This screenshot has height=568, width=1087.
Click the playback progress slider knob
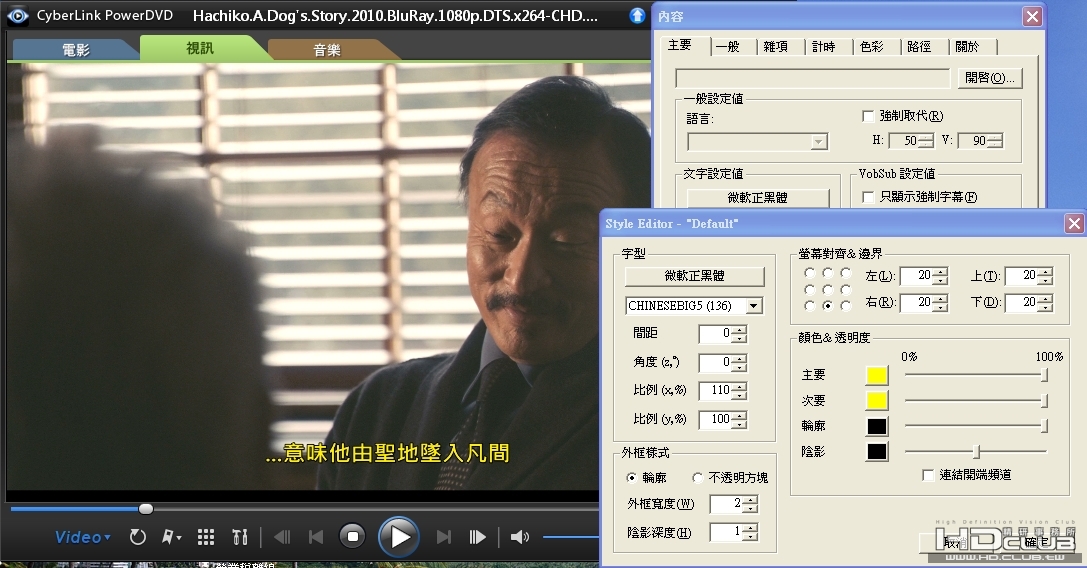tap(146, 509)
